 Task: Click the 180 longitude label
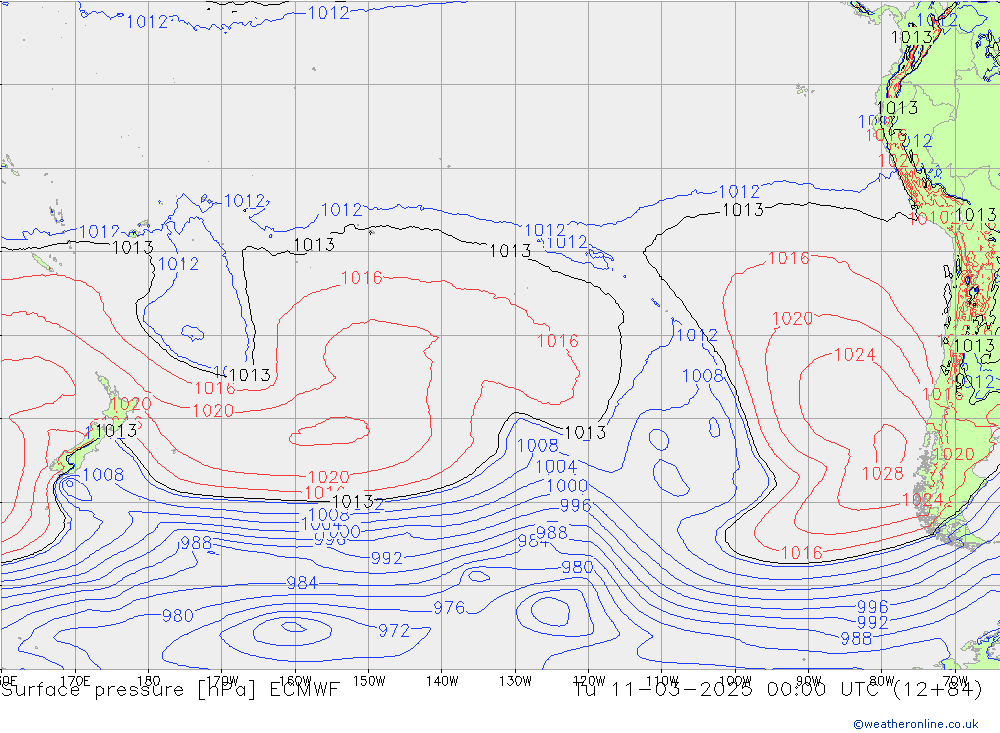149,681
